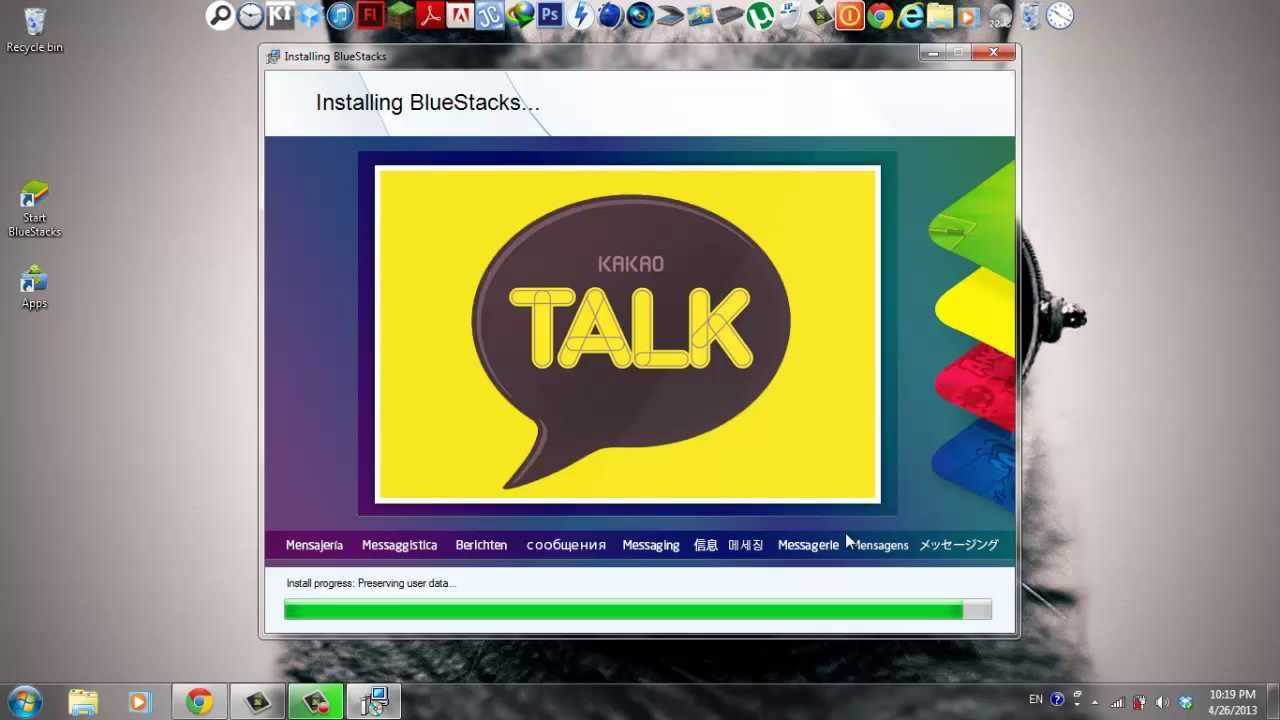This screenshot has width=1280, height=720.
Task: Click the volume speaker icon in tray
Action: (1162, 702)
